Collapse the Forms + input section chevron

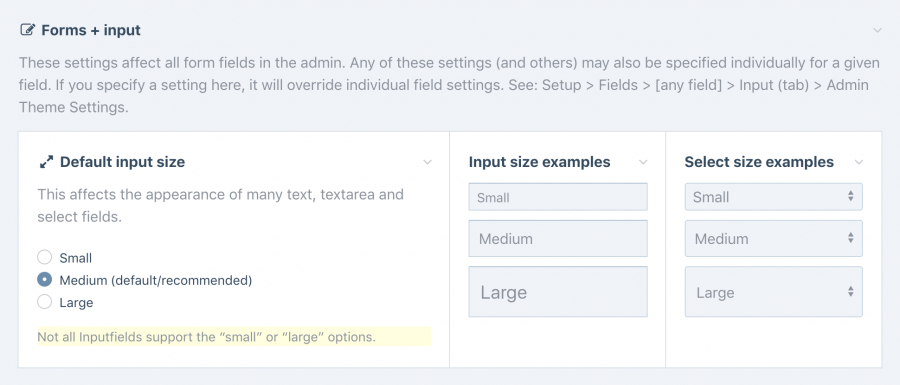click(x=877, y=30)
